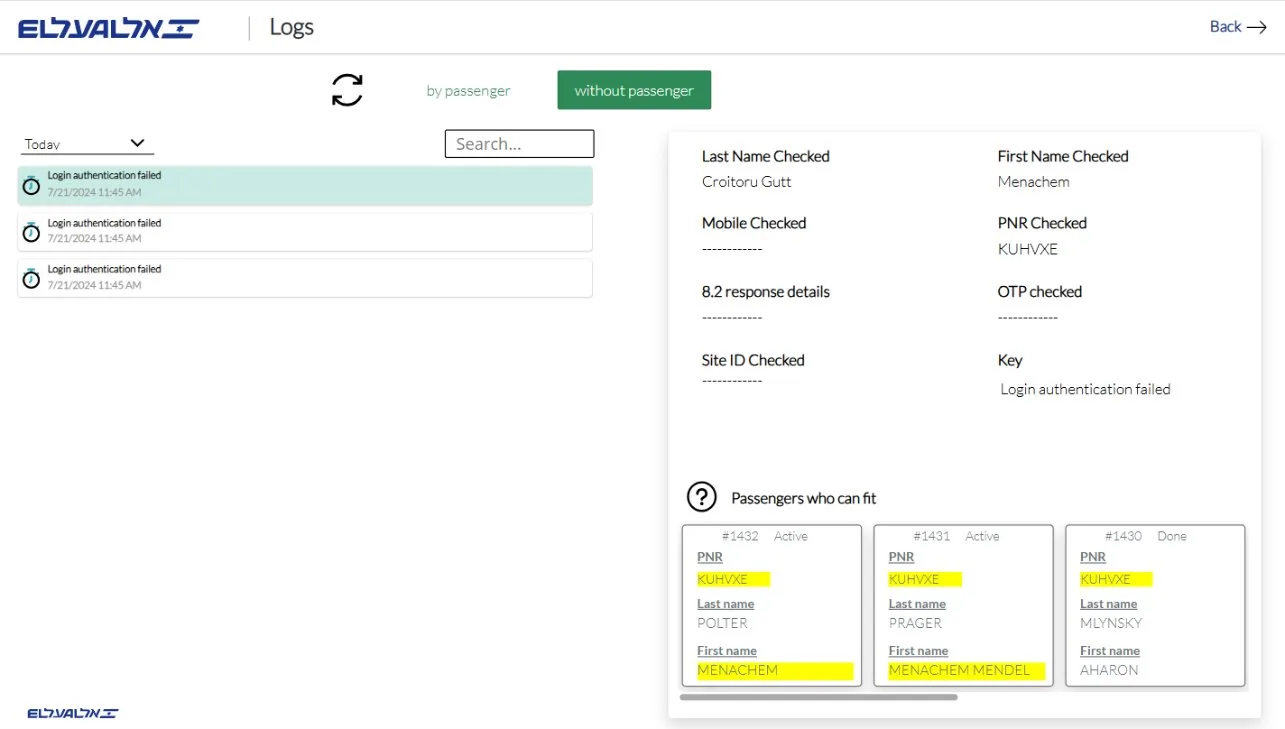Click the refresh logs icon
Screen dimensions: 1285x729
(x=347, y=90)
